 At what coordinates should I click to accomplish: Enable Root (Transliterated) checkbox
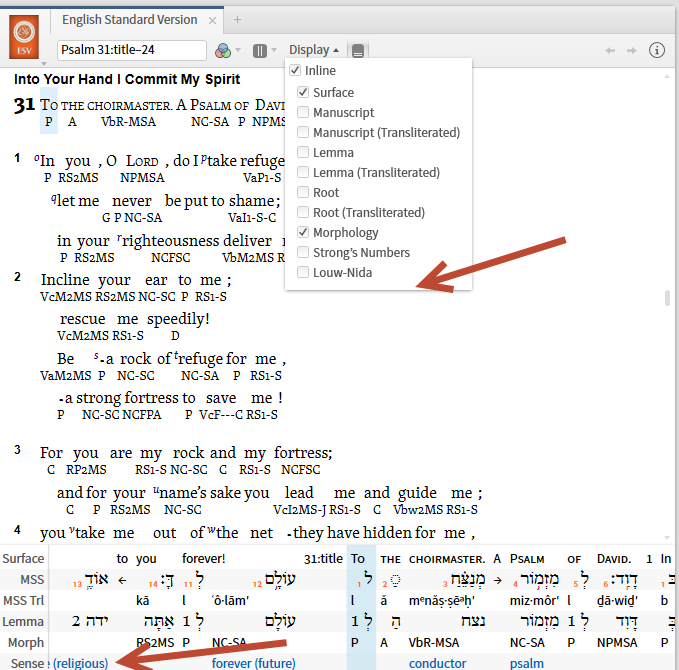[303, 212]
